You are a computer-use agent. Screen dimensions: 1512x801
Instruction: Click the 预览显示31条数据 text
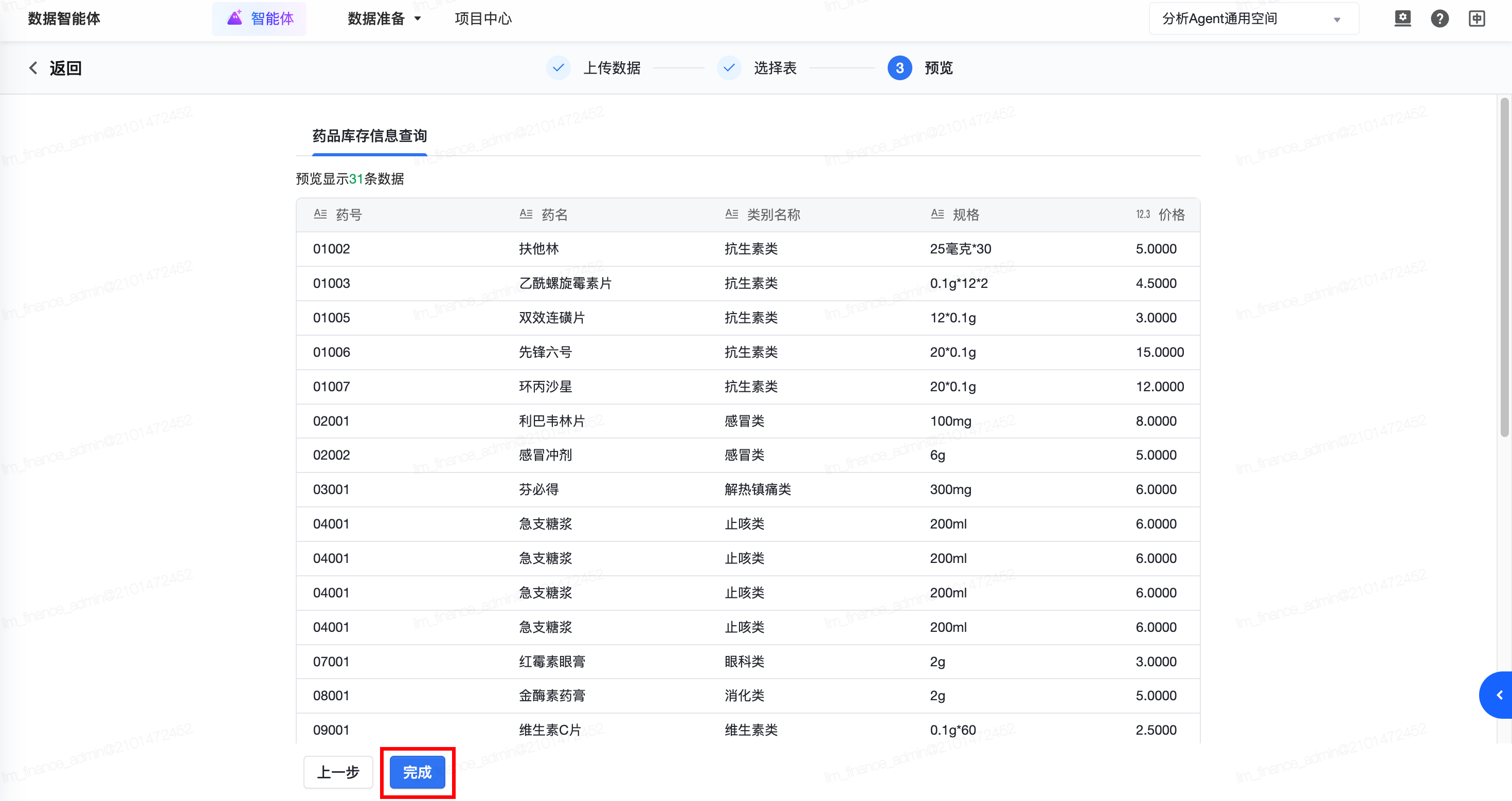pos(350,179)
